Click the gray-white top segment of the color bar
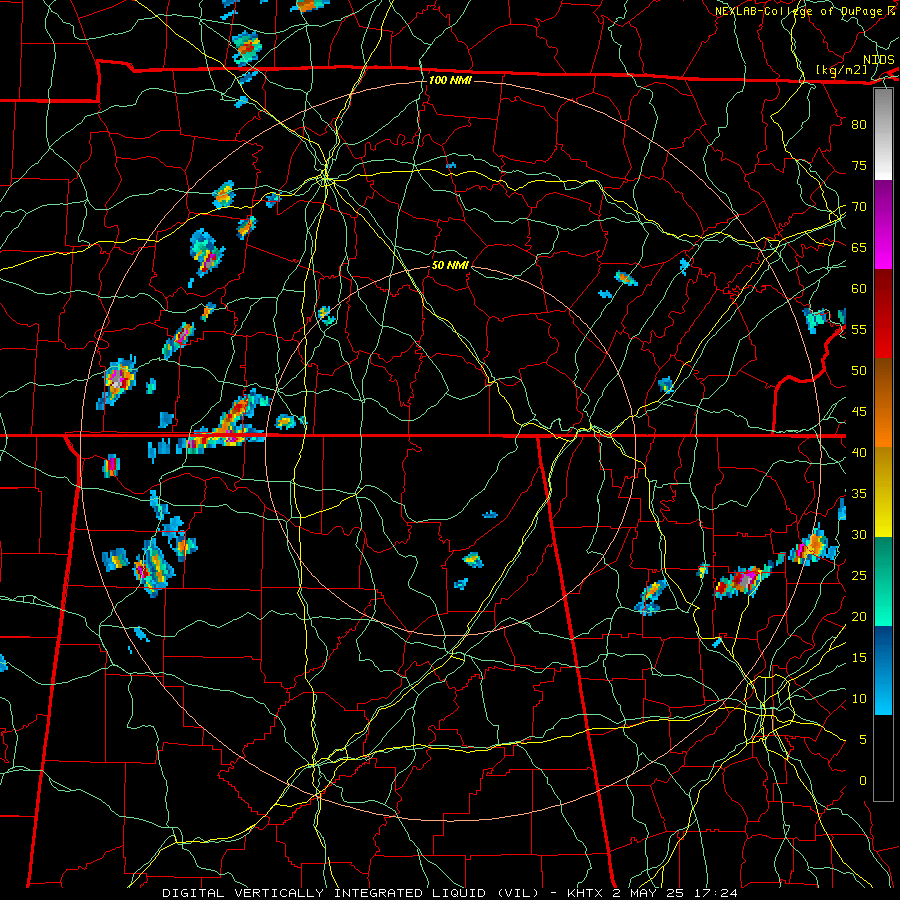The width and height of the screenshot is (900, 900). tap(883, 135)
